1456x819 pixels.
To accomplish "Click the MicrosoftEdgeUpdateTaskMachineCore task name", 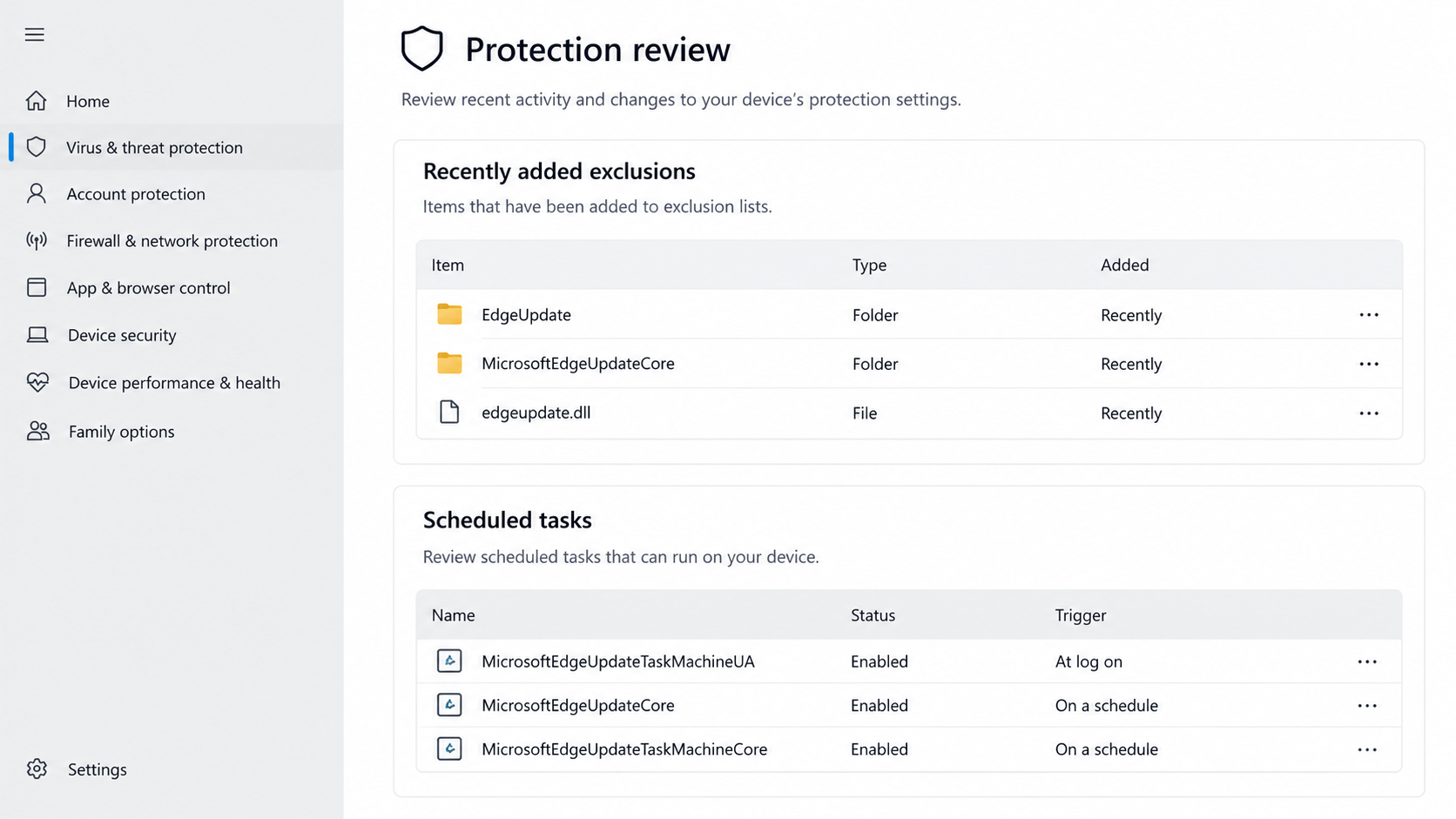I will point(624,749).
